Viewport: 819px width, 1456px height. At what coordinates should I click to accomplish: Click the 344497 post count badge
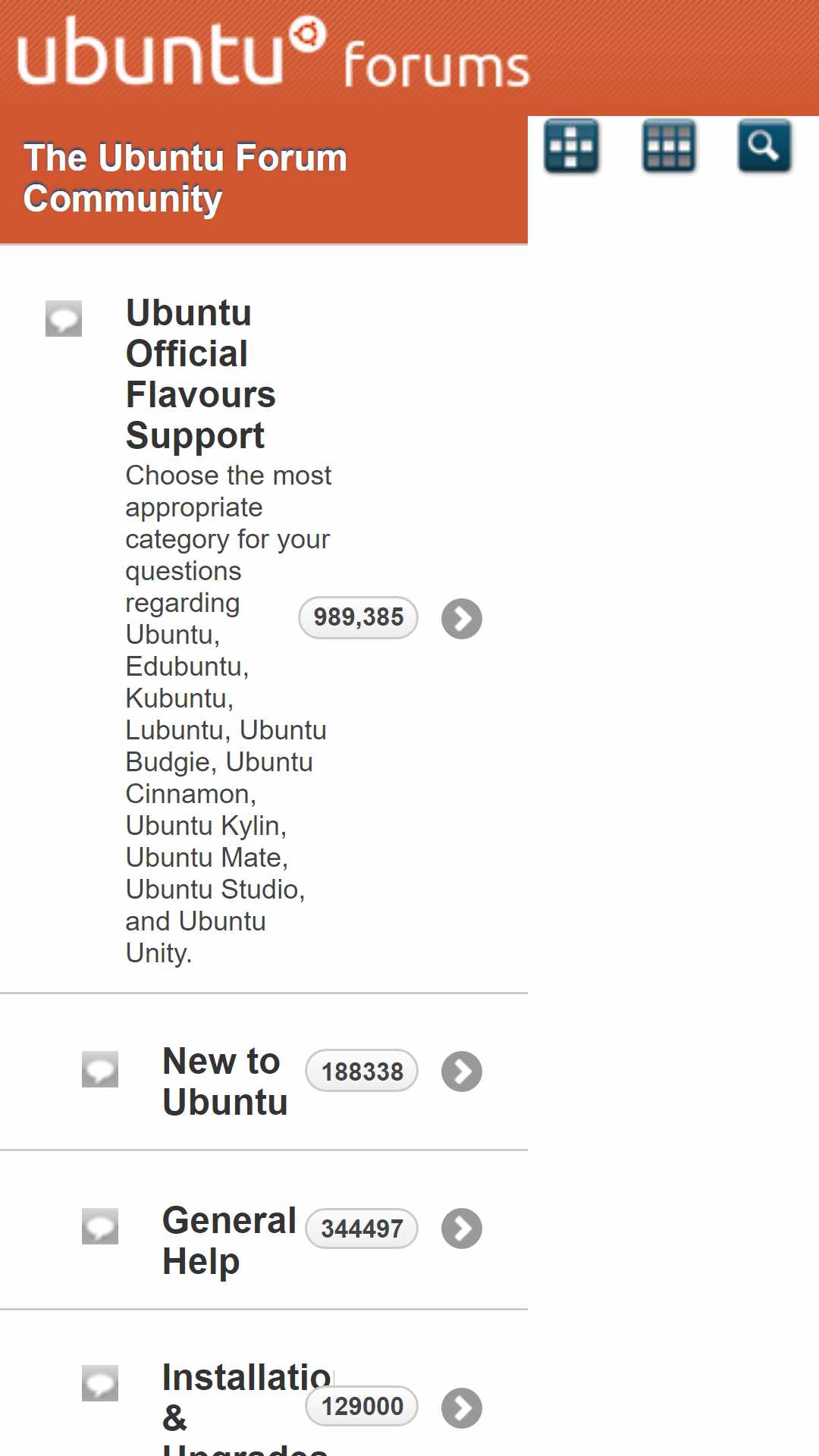[362, 1228]
